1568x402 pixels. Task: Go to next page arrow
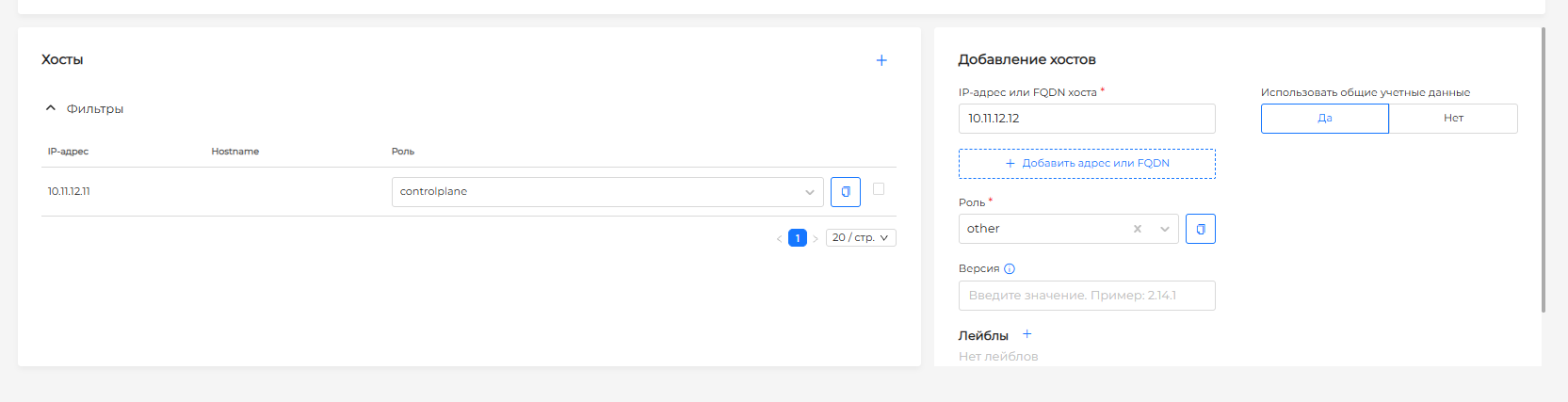[x=816, y=238]
